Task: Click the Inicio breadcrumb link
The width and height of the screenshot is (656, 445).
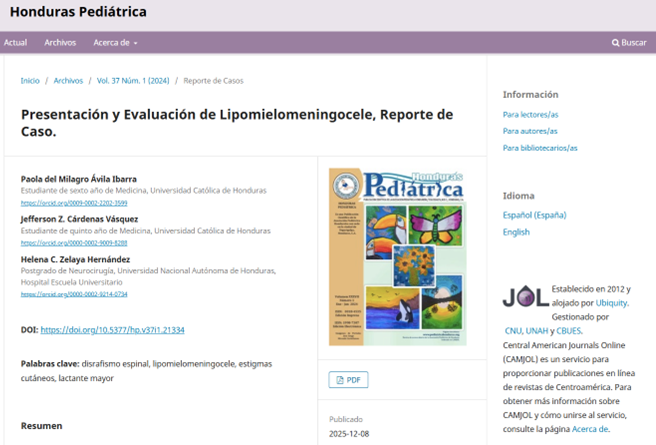Action: click(x=30, y=81)
